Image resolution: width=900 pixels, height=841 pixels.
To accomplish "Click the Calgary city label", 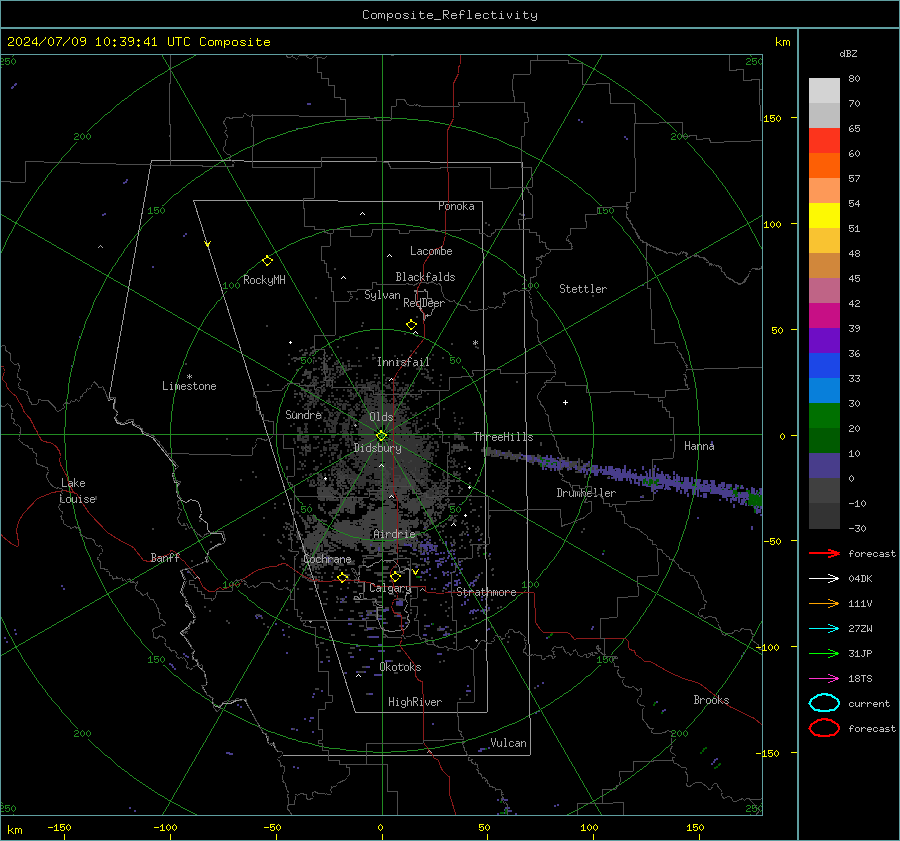I will pyautogui.click(x=390, y=588).
